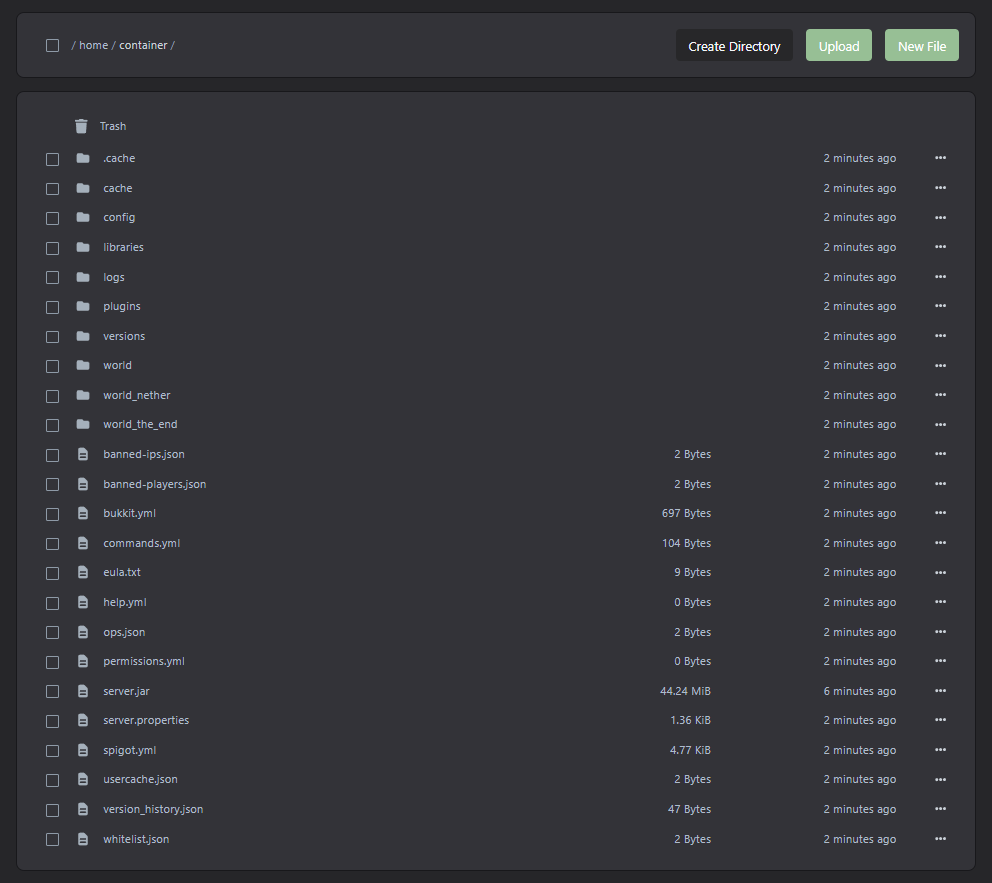Click the logs folder icon
This screenshot has width=992, height=883.
coord(83,277)
